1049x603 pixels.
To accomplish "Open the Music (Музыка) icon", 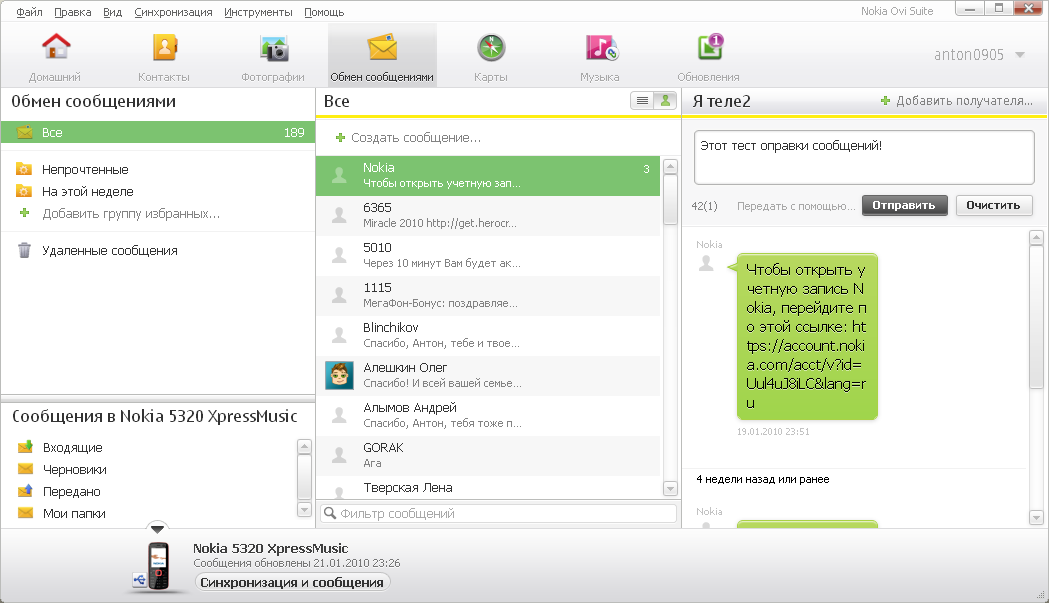I will [601, 48].
